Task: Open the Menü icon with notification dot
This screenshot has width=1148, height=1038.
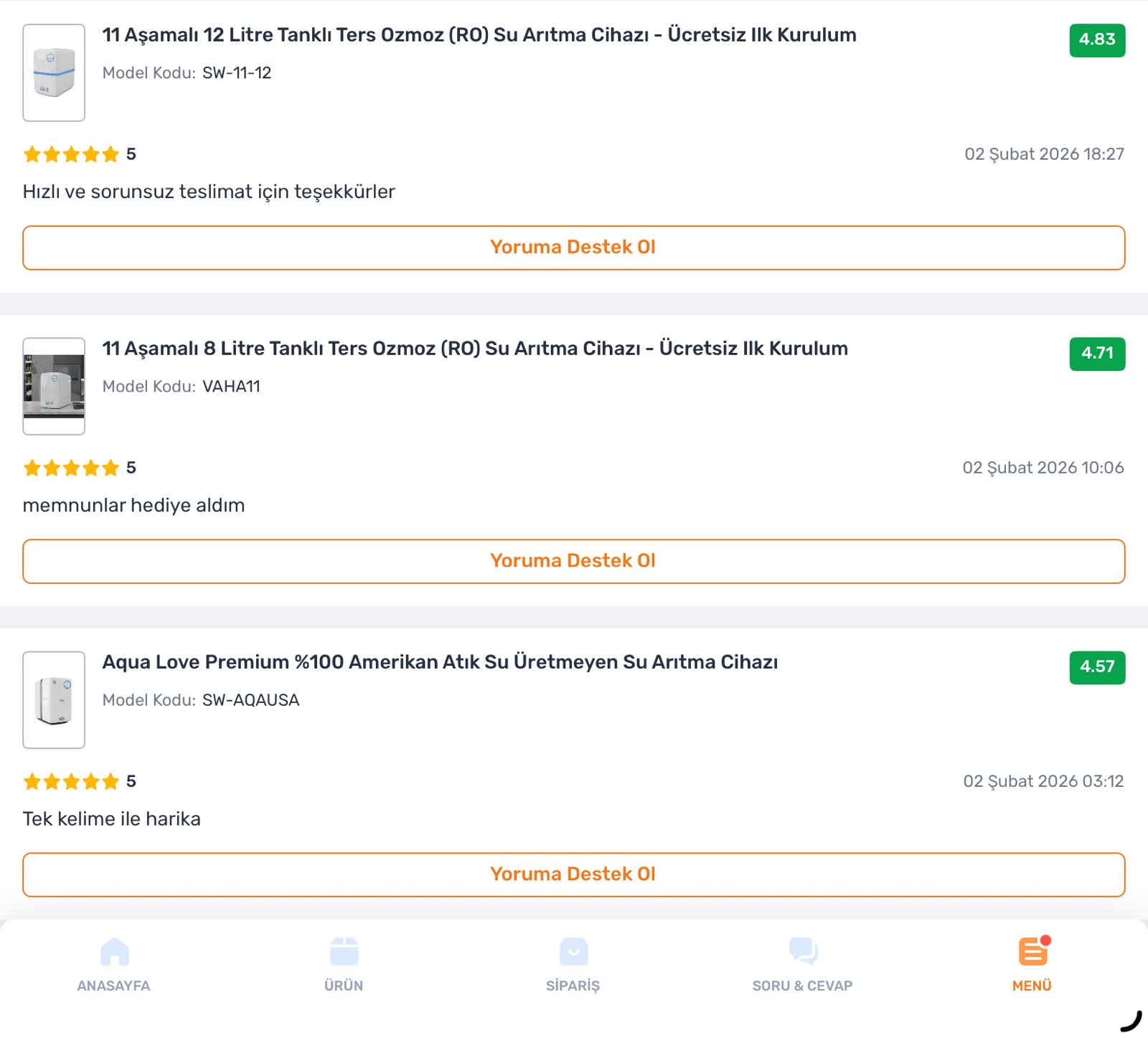Action: pyautogui.click(x=1032, y=953)
